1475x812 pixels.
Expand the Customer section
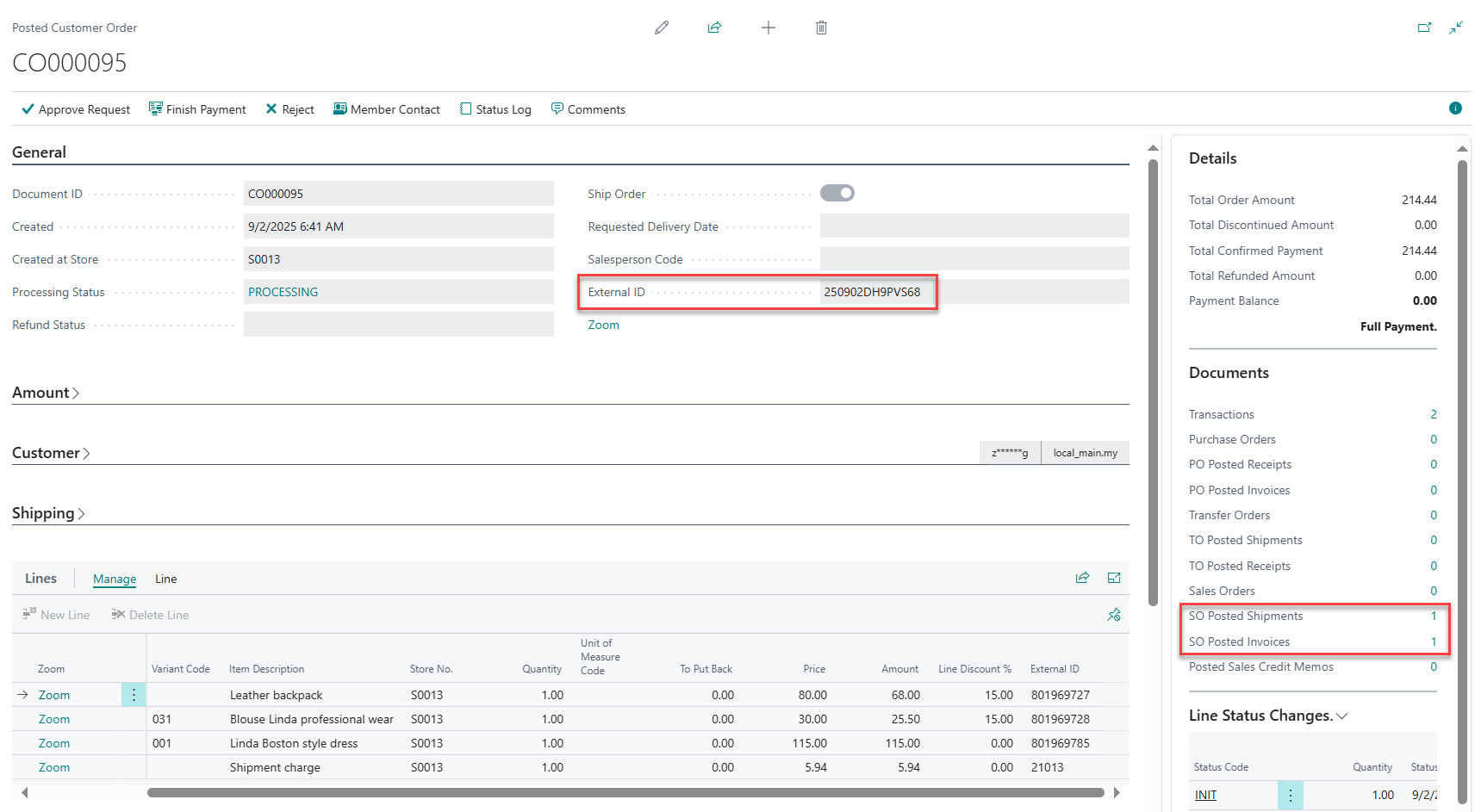pos(51,453)
